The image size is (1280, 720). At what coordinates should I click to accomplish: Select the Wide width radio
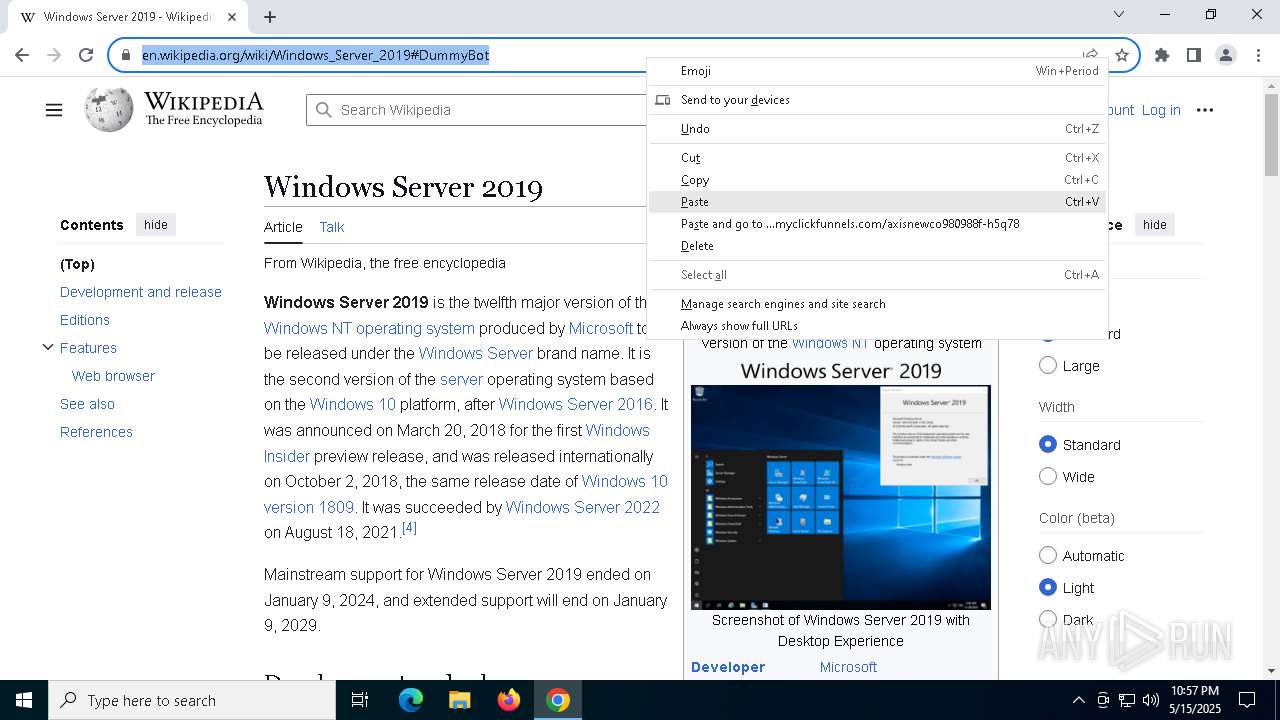(x=1048, y=477)
